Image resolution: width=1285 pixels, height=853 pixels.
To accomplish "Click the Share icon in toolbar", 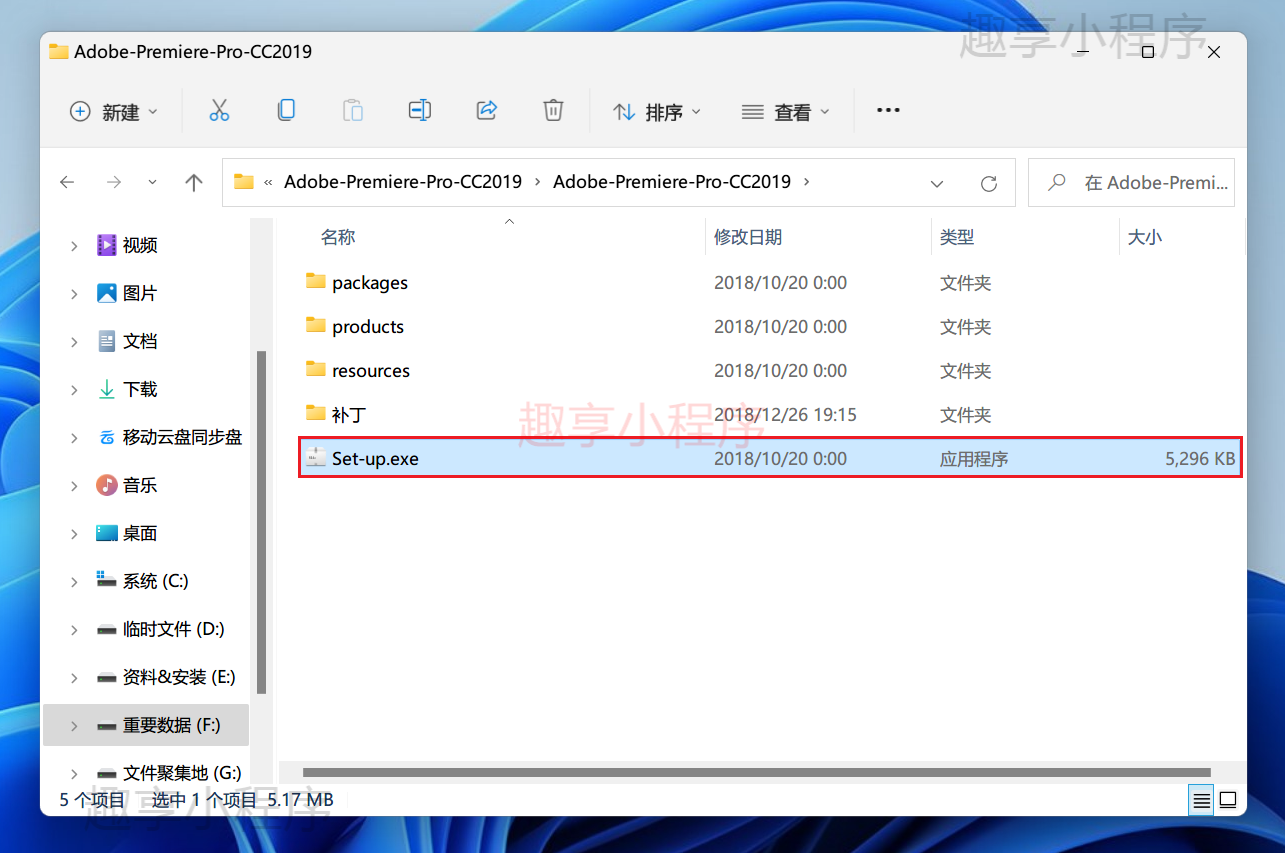I will click(487, 111).
